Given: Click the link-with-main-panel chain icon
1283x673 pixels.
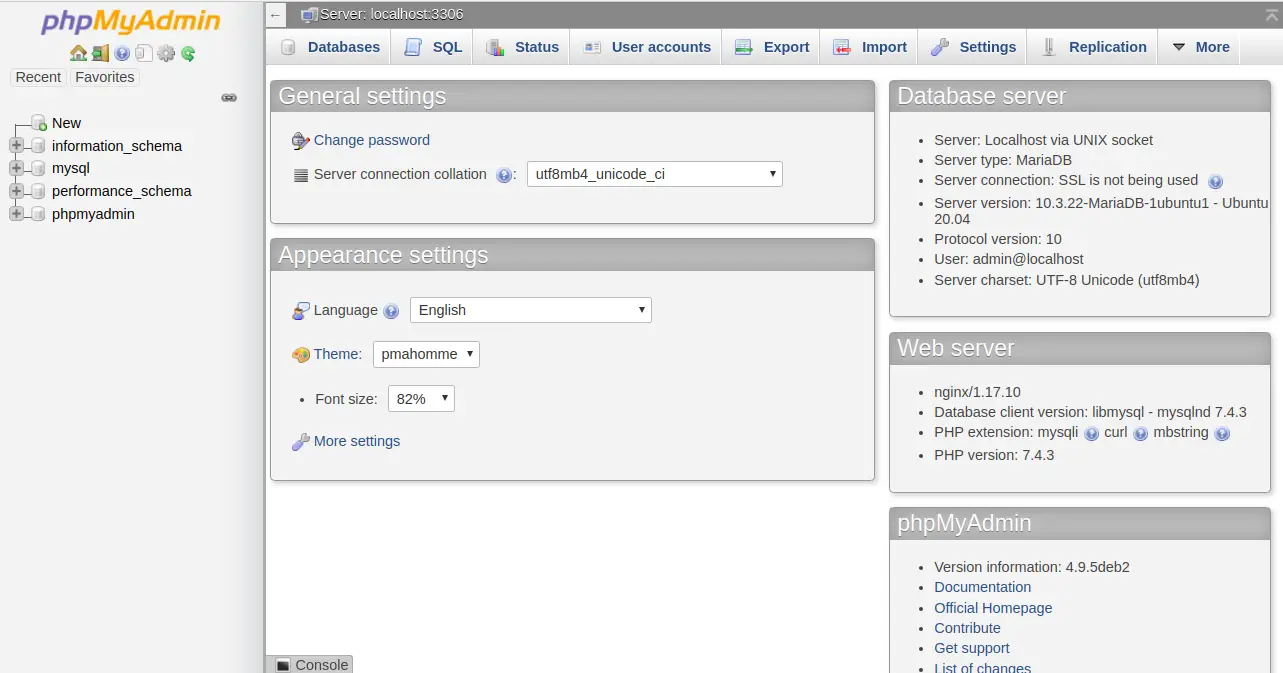Looking at the screenshot, I should tap(229, 98).
